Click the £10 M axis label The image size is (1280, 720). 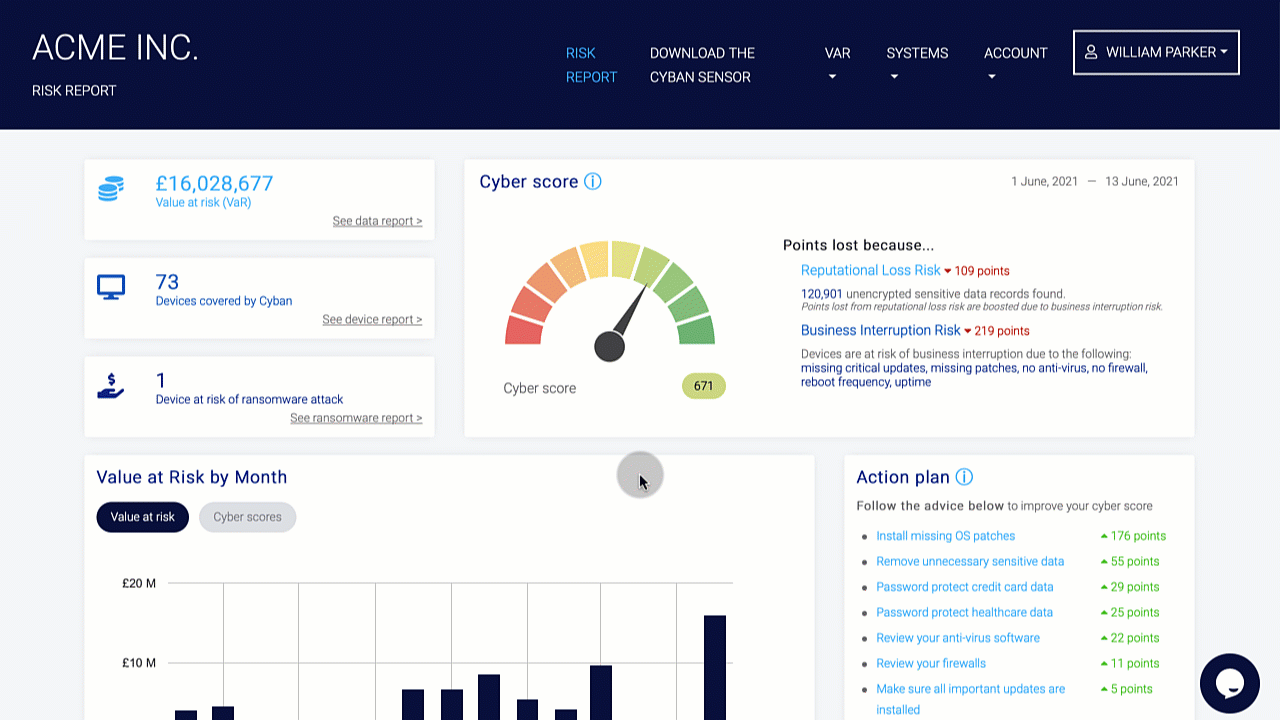(x=139, y=663)
